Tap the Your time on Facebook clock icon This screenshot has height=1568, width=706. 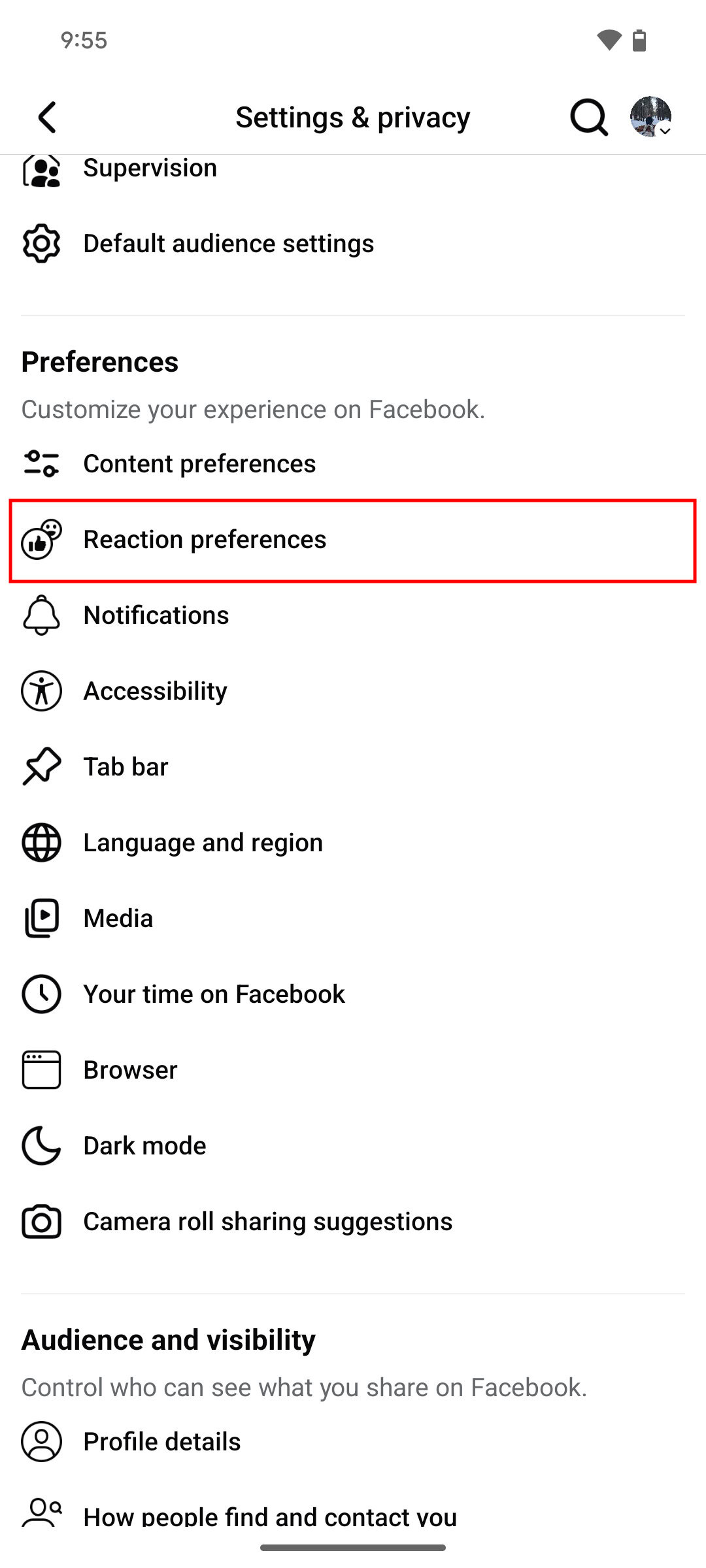pyautogui.click(x=42, y=994)
